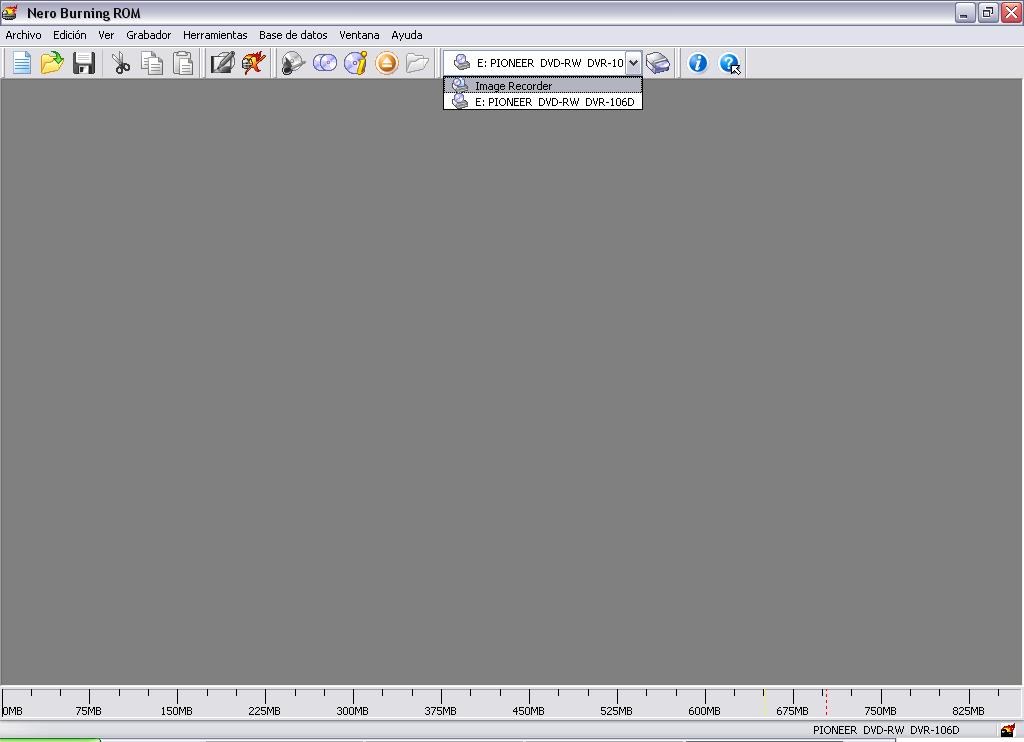Click the Nero application icon in the title bar

(10, 12)
